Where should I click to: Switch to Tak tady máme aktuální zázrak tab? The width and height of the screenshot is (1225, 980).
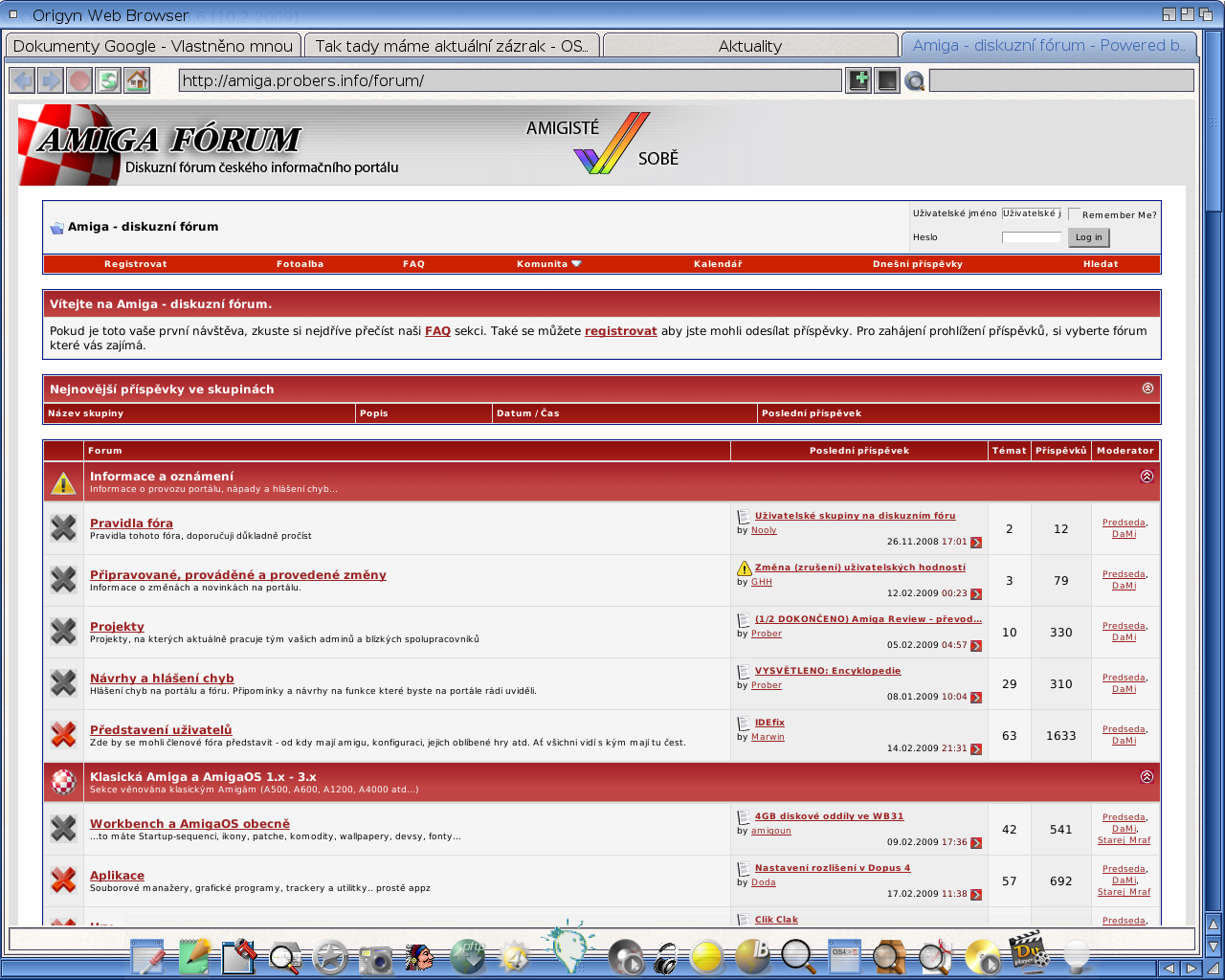pyautogui.click(x=452, y=46)
